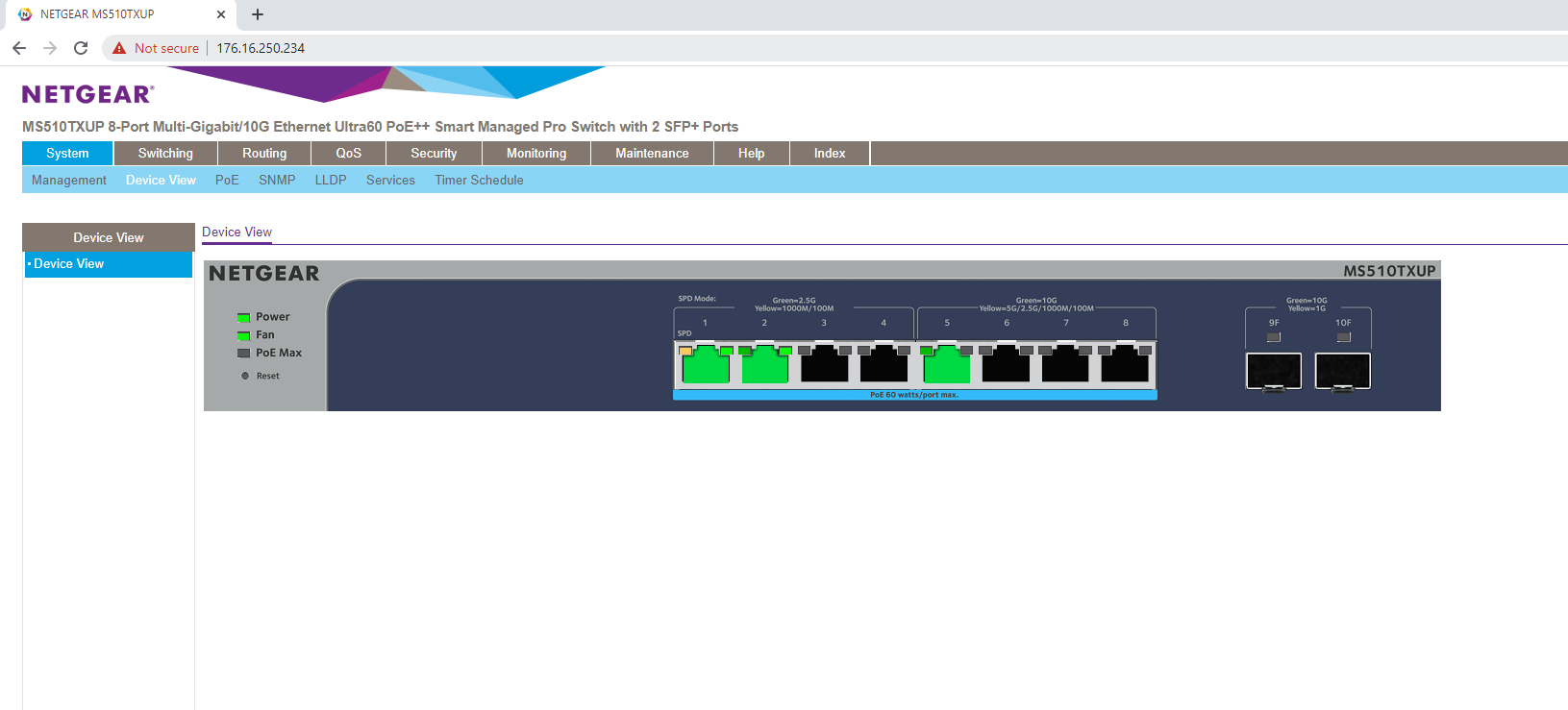
Task: Click SFP+ port 10F slot
Action: coord(1343,371)
